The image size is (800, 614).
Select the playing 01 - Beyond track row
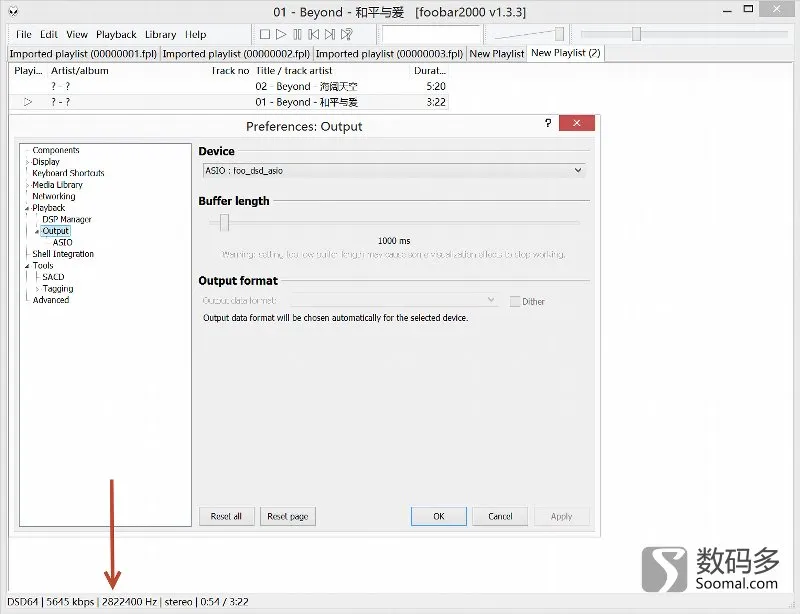click(229, 102)
